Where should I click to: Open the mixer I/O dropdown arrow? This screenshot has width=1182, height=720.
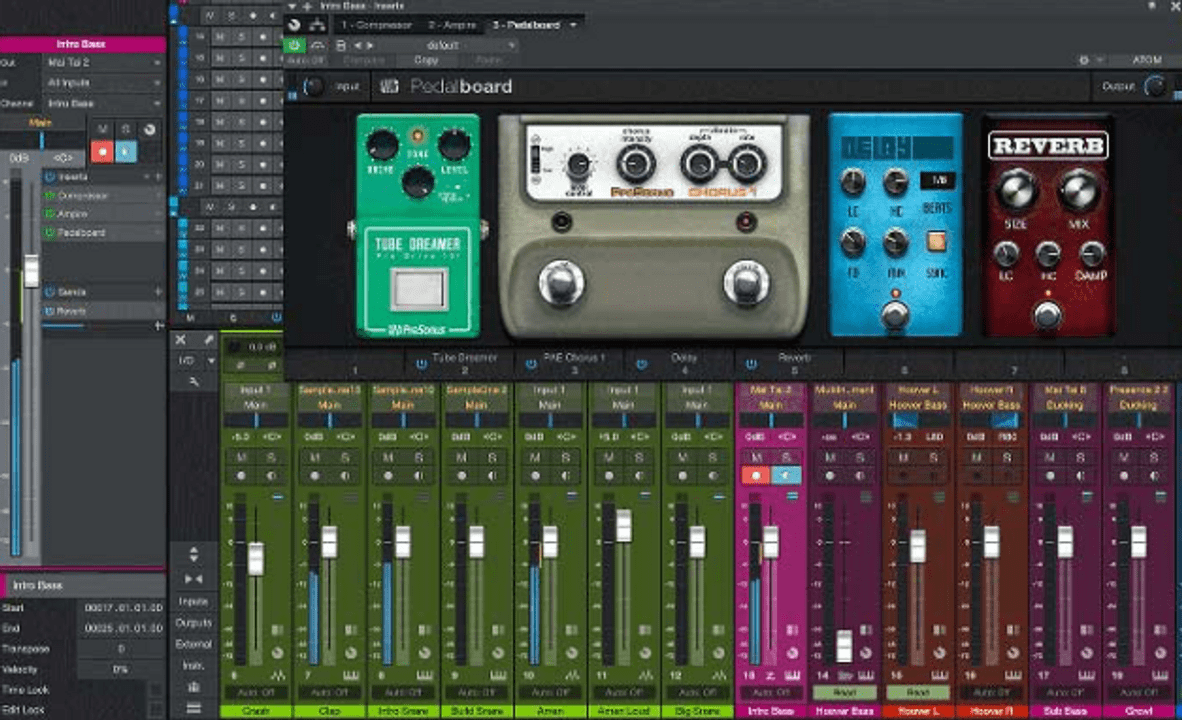(211, 361)
